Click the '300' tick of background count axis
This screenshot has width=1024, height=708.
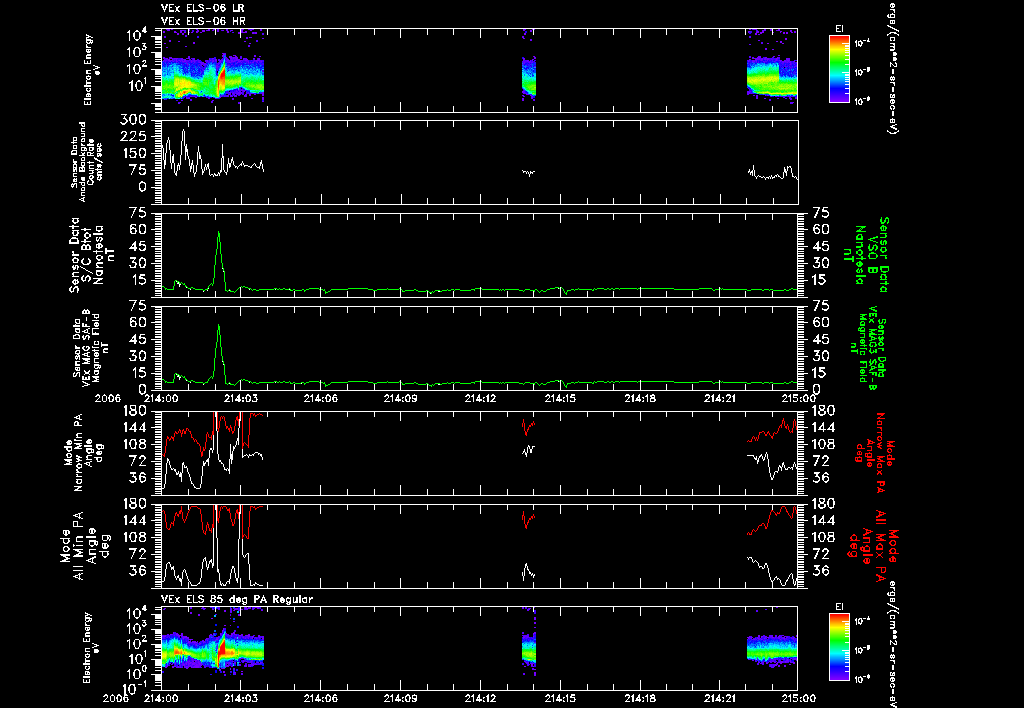pos(133,120)
